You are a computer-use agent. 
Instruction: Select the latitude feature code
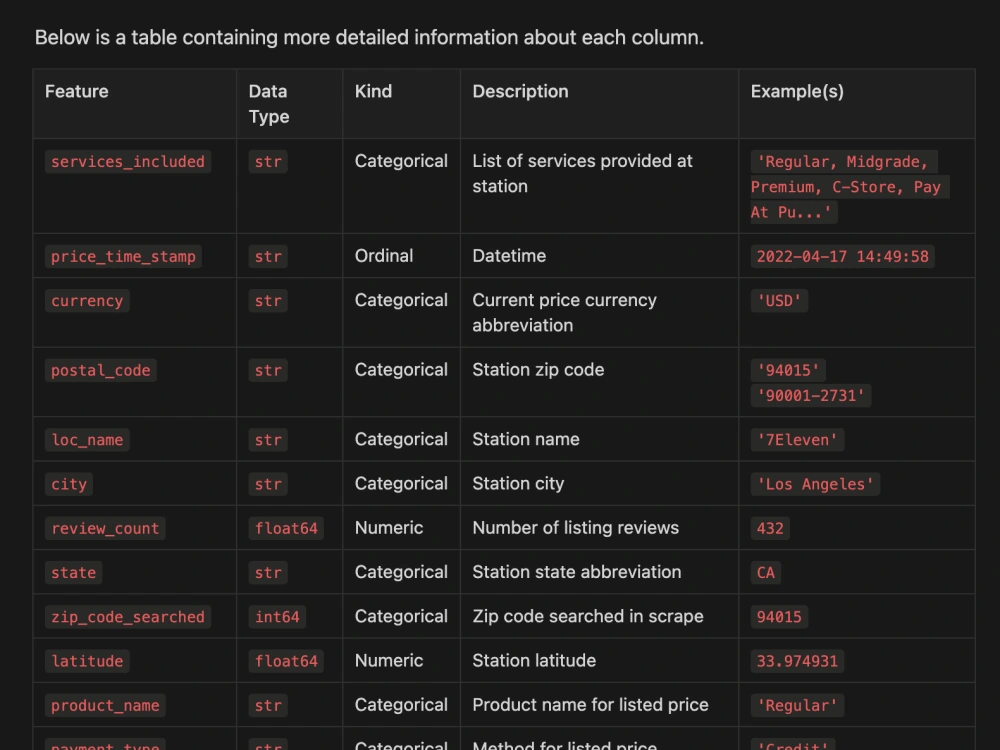[x=87, y=661]
